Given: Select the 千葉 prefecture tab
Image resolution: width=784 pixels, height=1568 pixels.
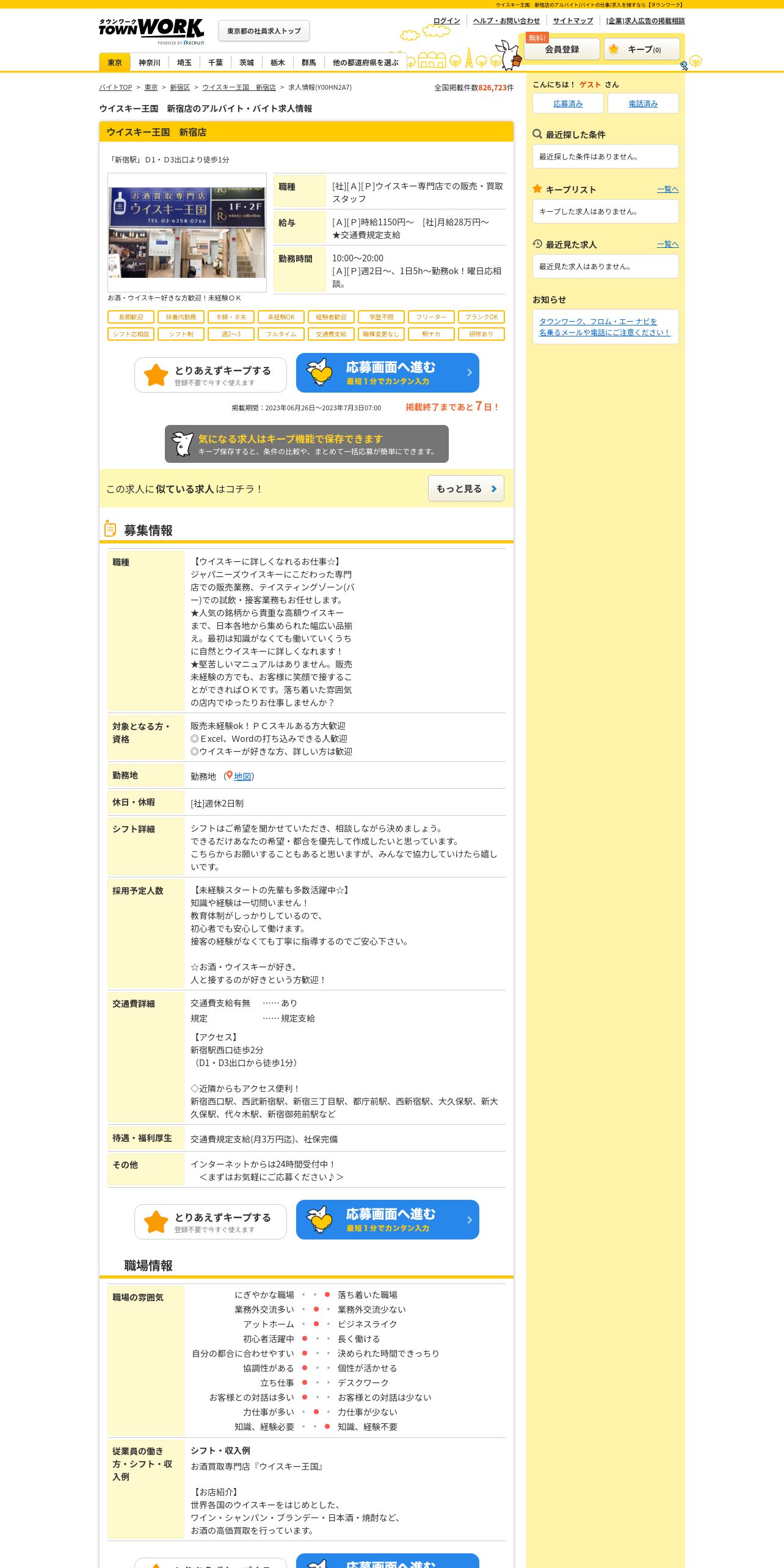Looking at the screenshot, I should pos(215,62).
